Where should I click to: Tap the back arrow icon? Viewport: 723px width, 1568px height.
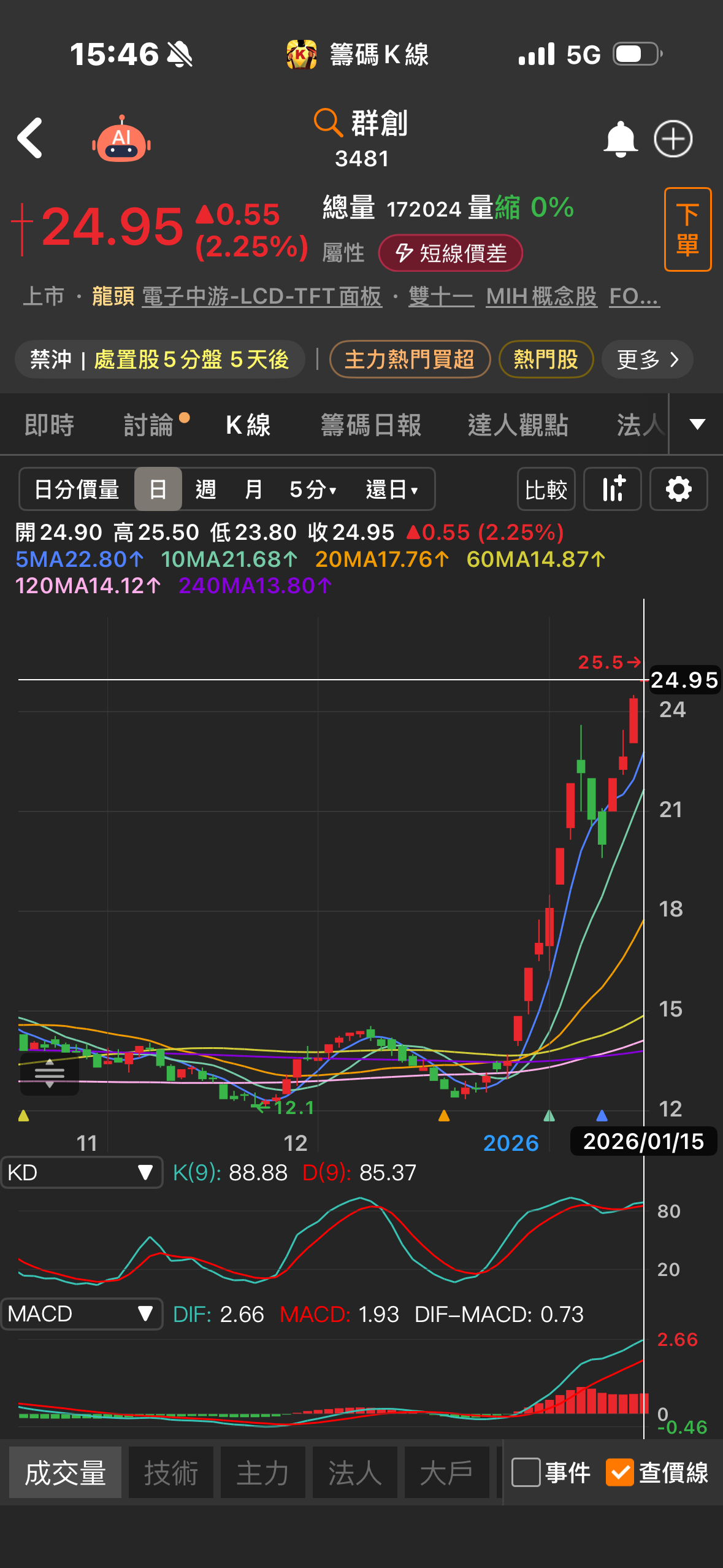coord(30,139)
